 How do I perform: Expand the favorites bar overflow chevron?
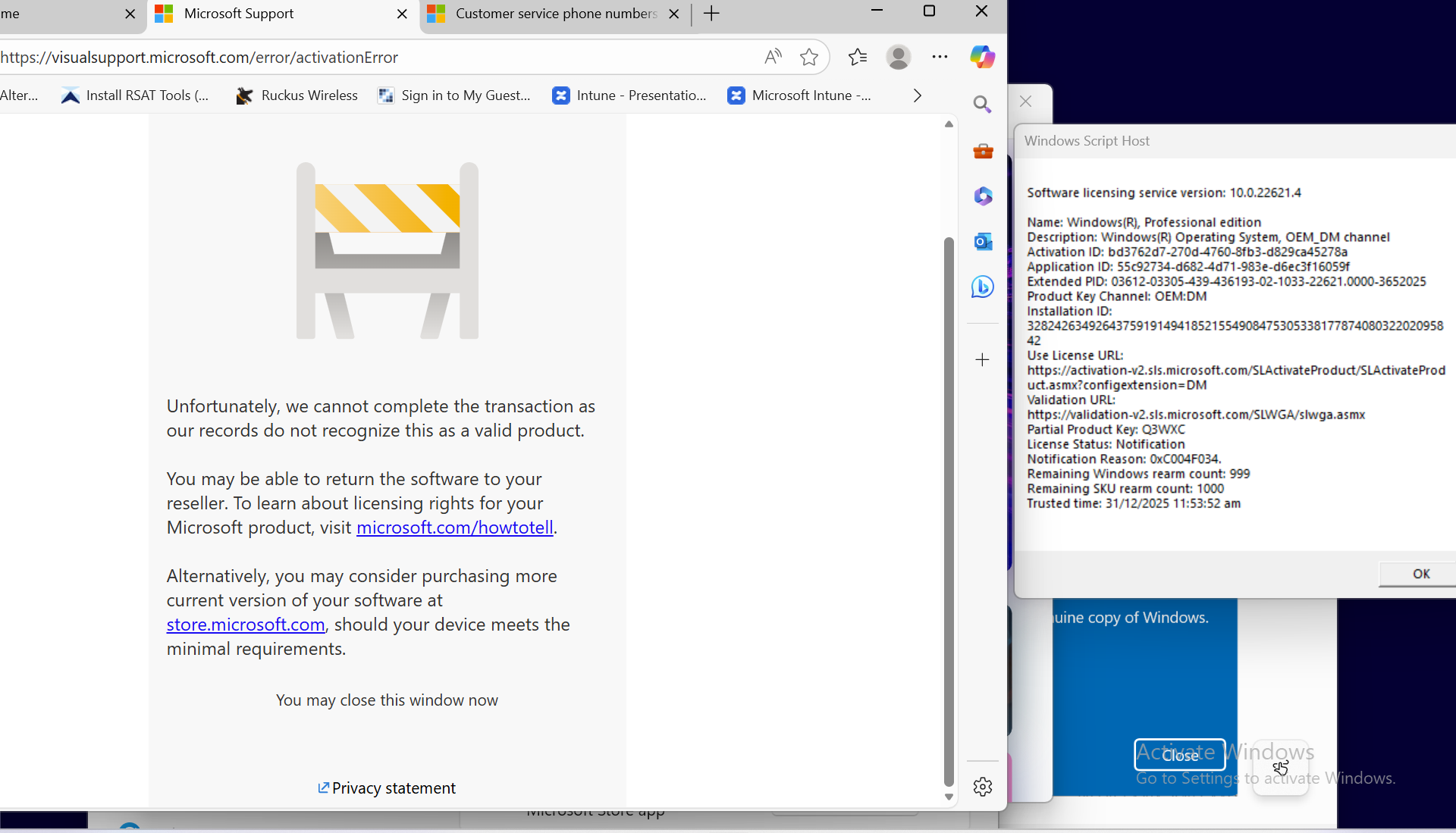pyautogui.click(x=918, y=96)
